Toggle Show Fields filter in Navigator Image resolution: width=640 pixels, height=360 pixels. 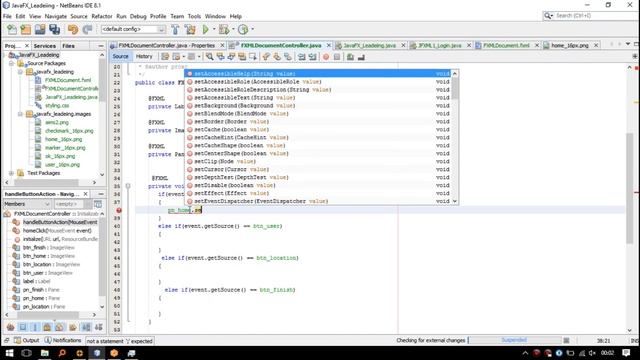click(x=23, y=327)
